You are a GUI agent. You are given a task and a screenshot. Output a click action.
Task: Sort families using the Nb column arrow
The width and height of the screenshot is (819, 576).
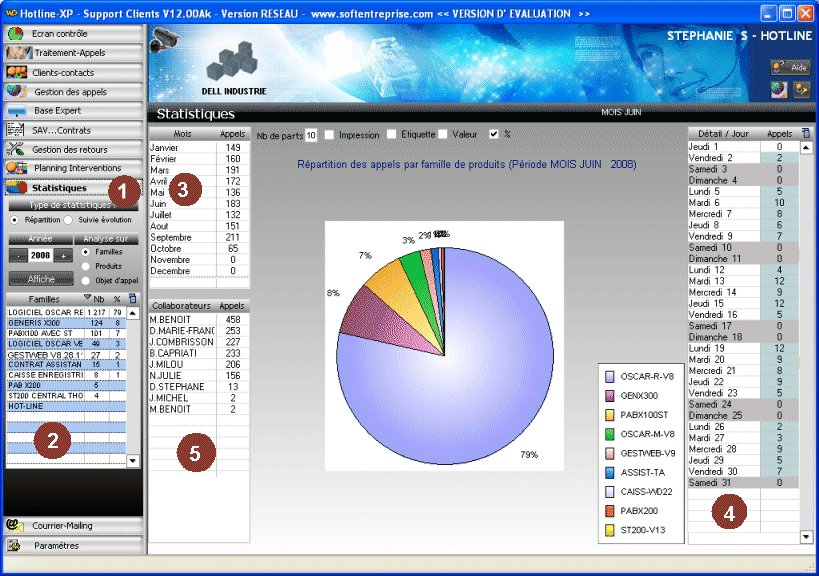[87, 299]
